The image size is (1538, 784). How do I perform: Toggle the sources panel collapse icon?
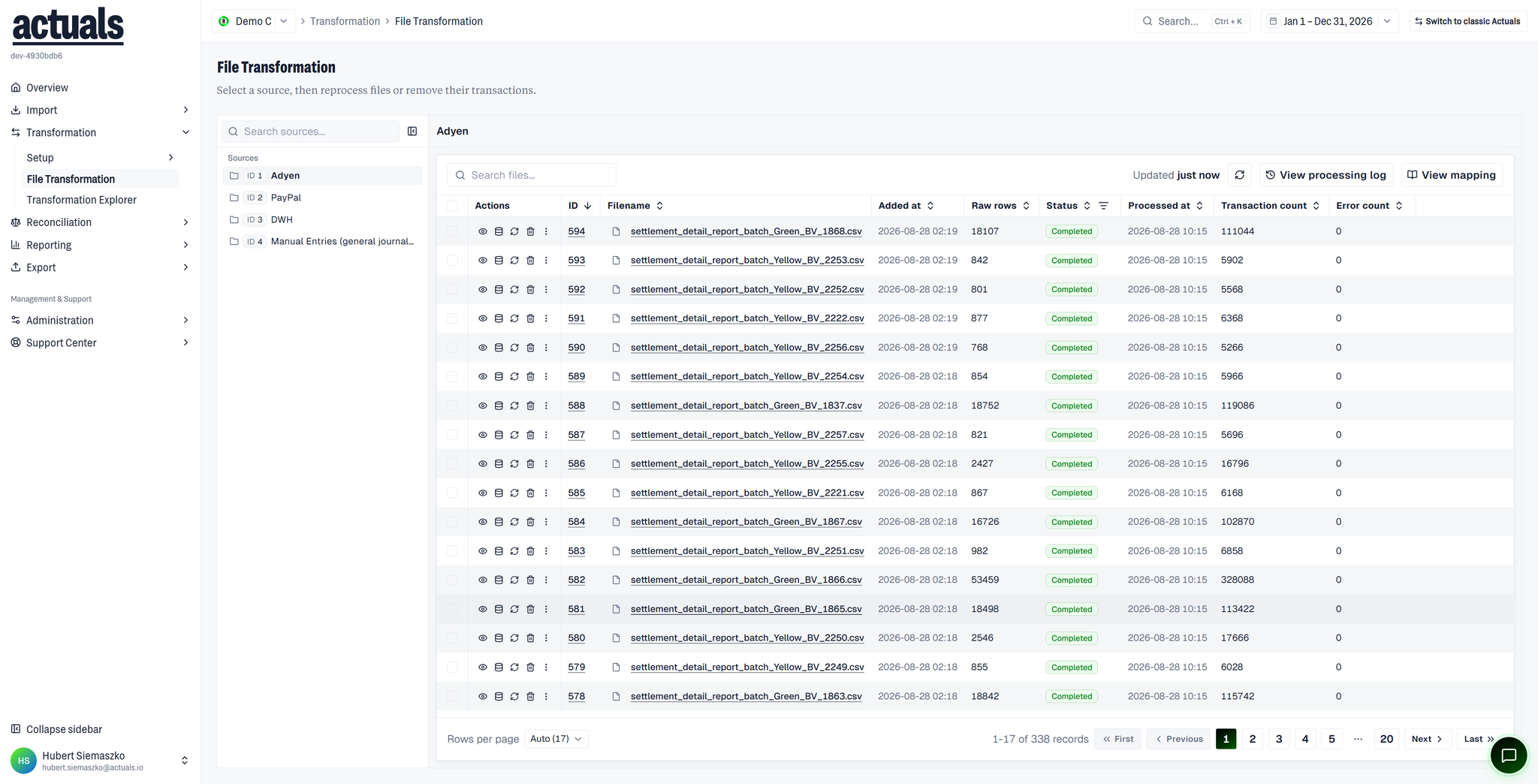(412, 131)
